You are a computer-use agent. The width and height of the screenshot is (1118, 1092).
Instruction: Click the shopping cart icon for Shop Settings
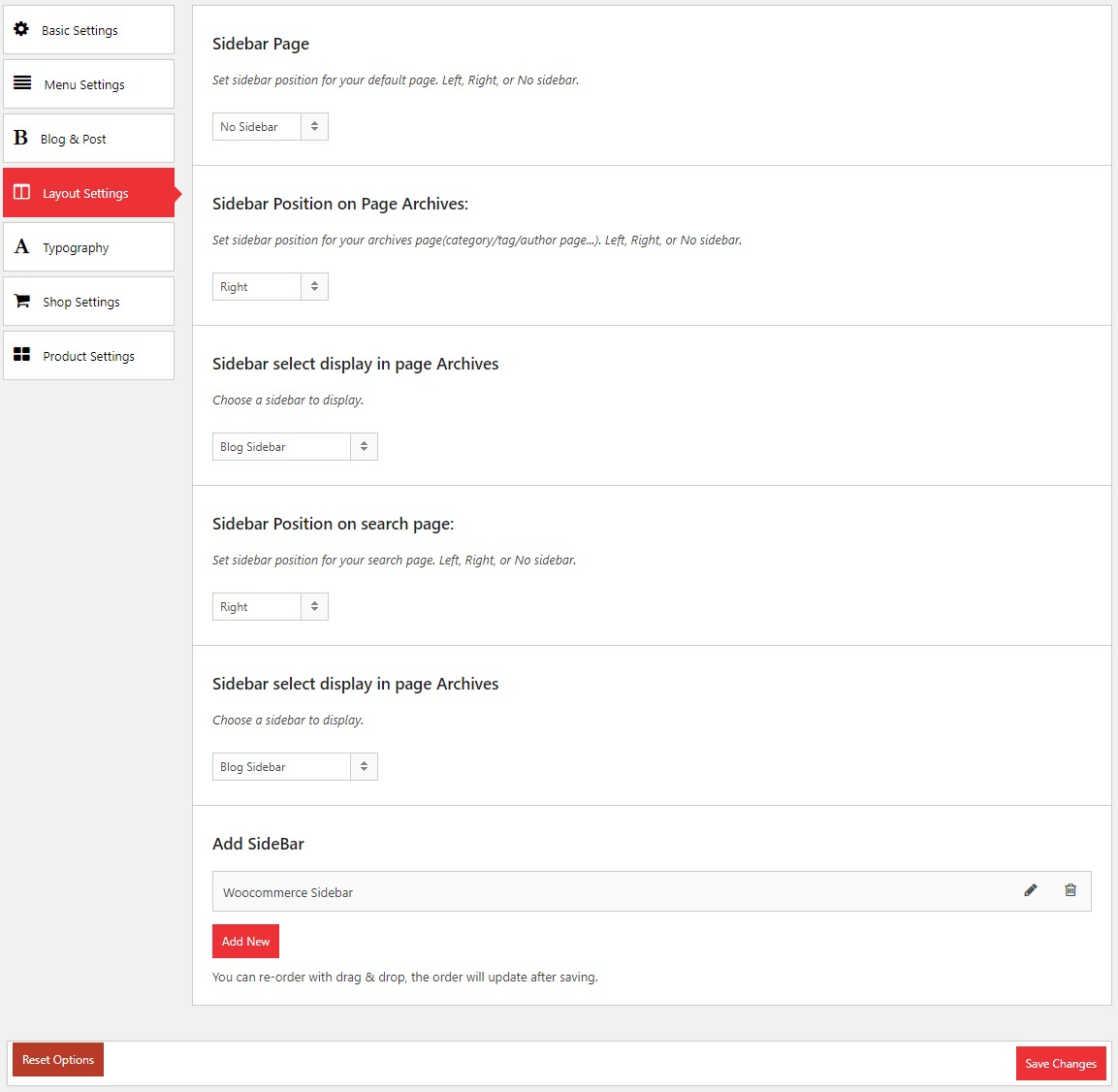pos(22,301)
